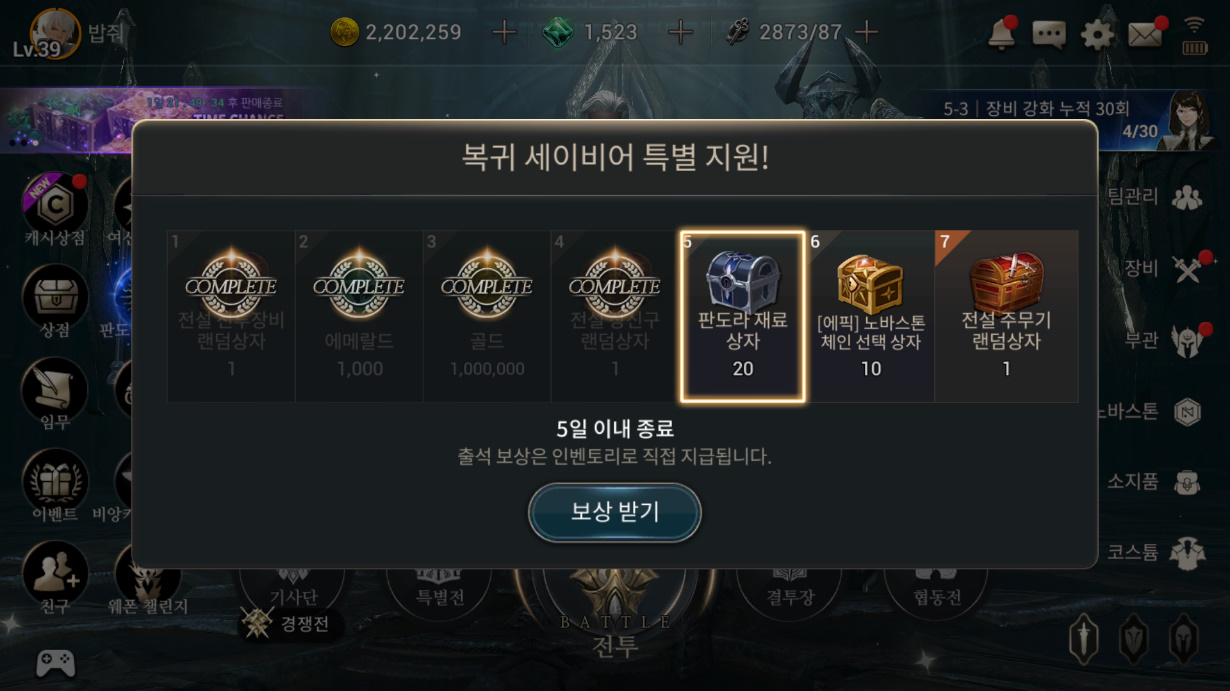Open the 팀관리 team management menu
Viewport: 1230px width, 691px height.
coord(1154,197)
